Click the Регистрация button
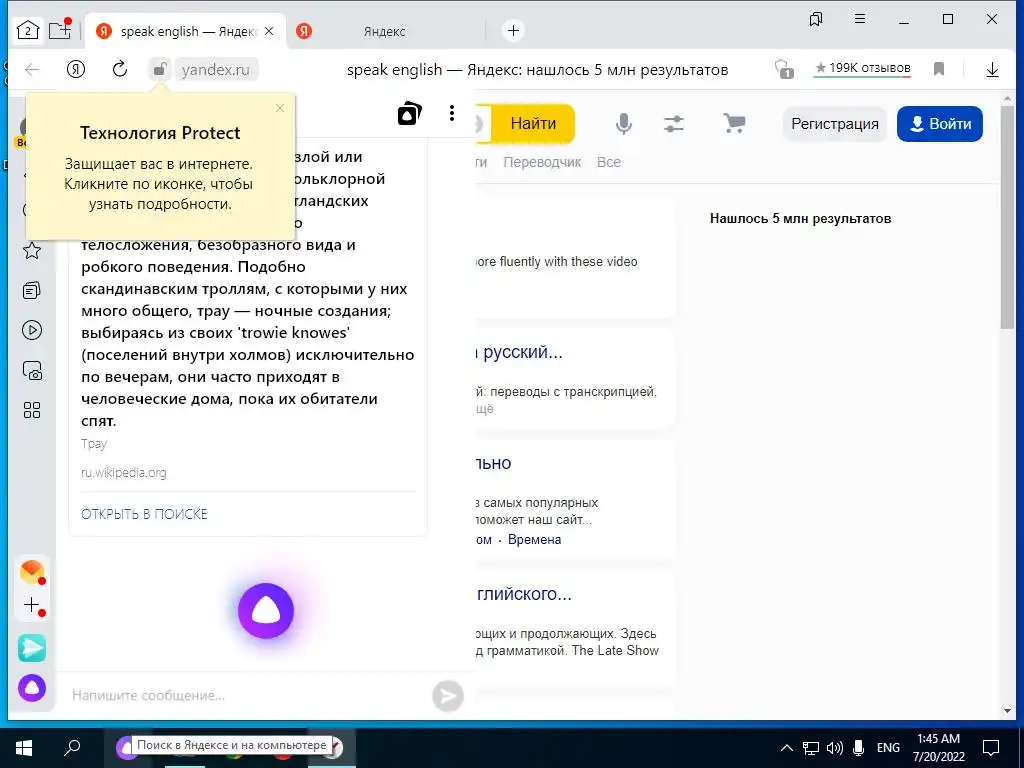The width and height of the screenshot is (1024, 768). pos(835,124)
